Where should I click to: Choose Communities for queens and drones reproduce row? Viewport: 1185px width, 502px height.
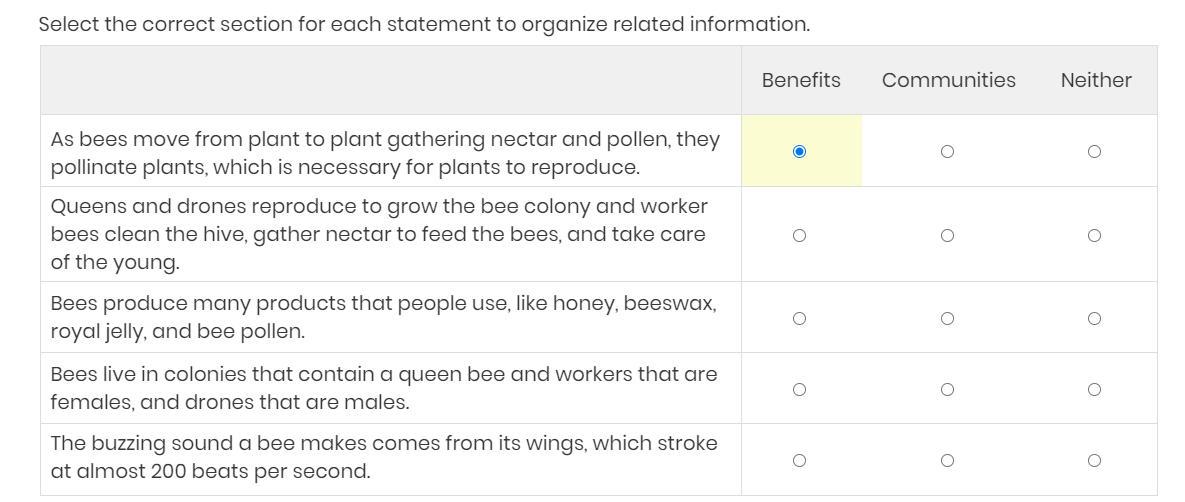tap(947, 235)
